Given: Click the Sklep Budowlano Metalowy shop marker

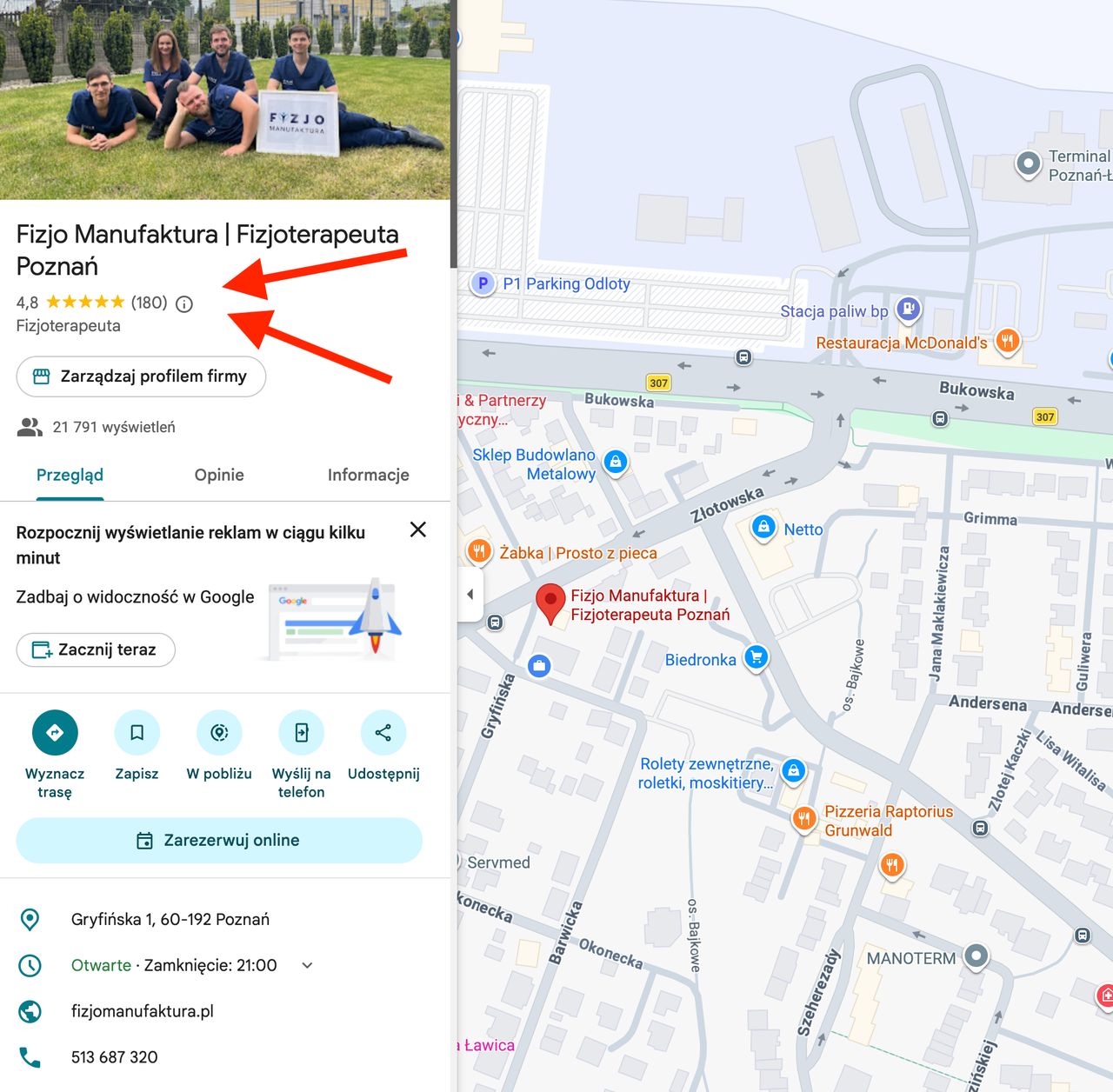Looking at the screenshot, I should tap(616, 463).
